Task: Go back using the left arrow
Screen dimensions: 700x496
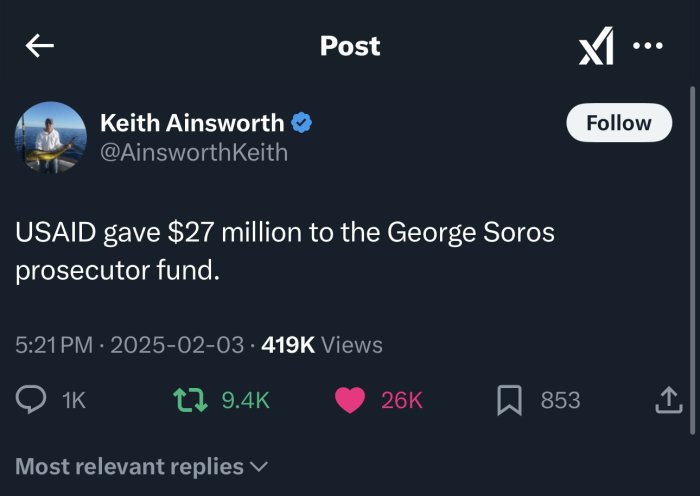Action: [x=40, y=46]
